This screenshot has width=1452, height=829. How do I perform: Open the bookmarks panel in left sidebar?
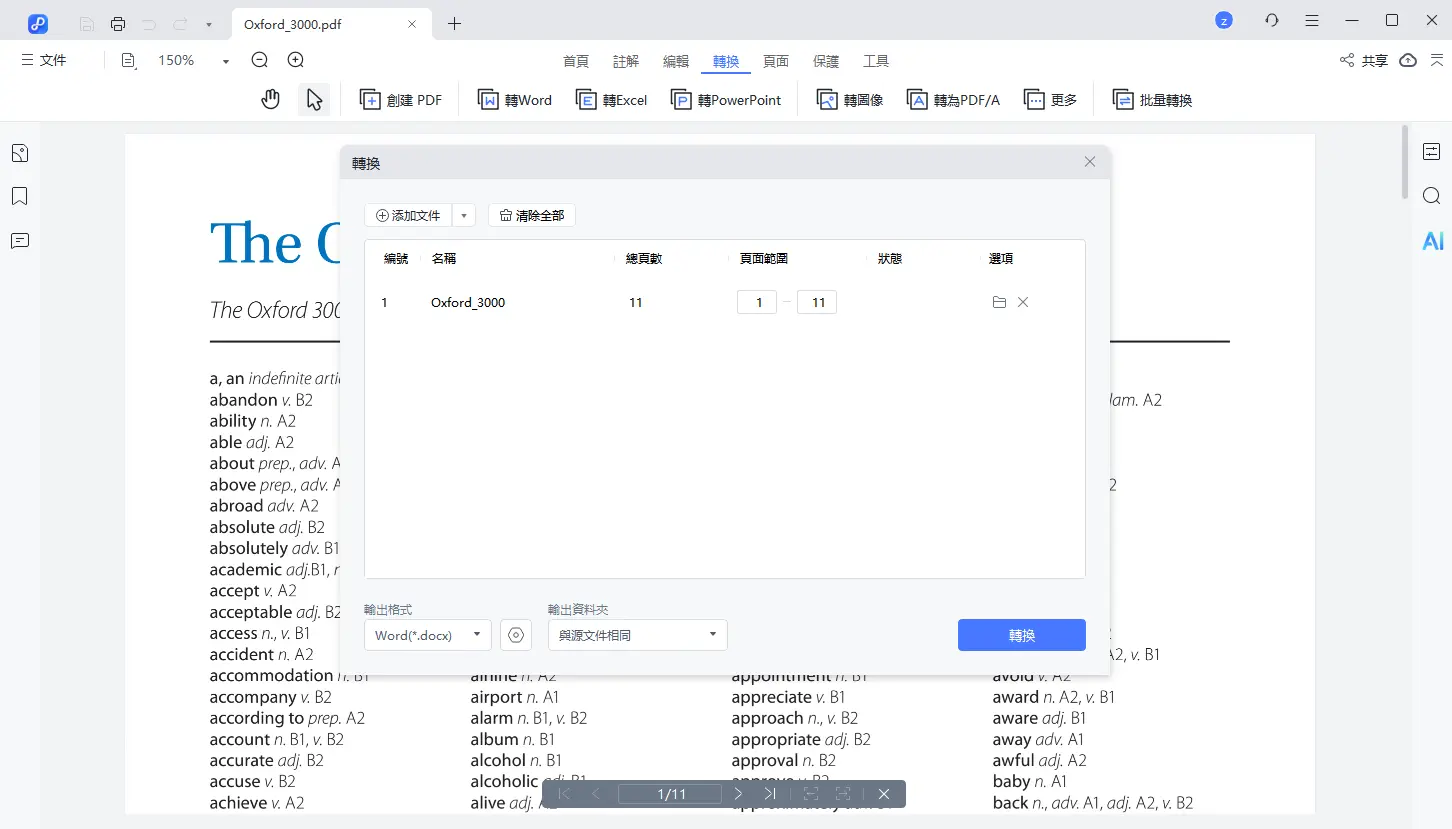[19, 196]
